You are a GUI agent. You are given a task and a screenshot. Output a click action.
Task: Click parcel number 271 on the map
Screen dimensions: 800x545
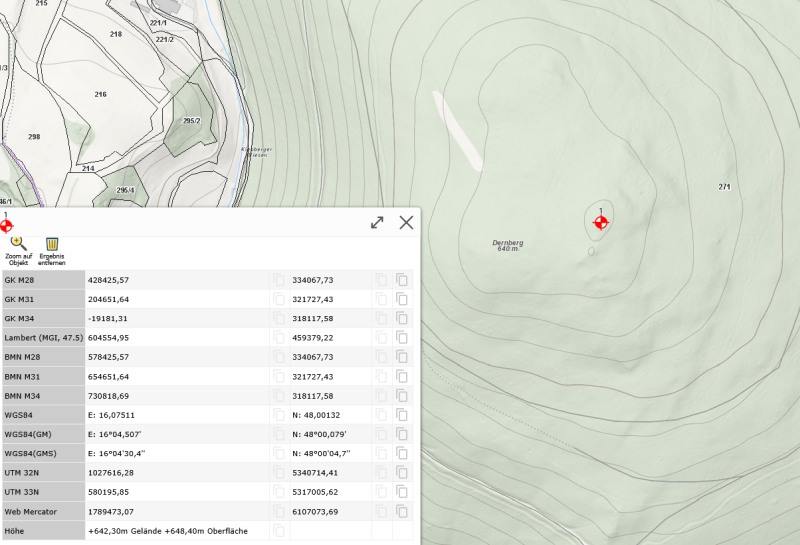(x=724, y=187)
